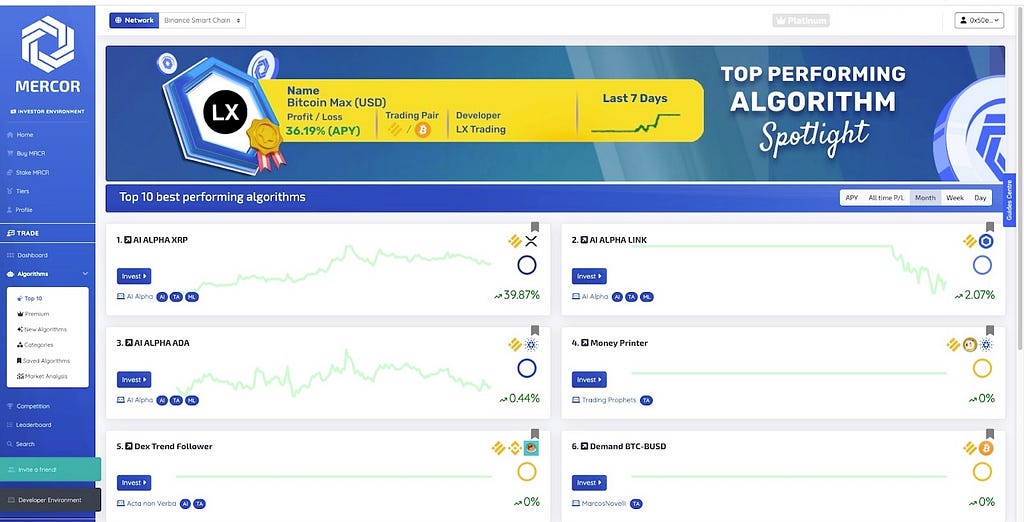
Task: Switch the ranking period to Week
Action: click(x=955, y=197)
